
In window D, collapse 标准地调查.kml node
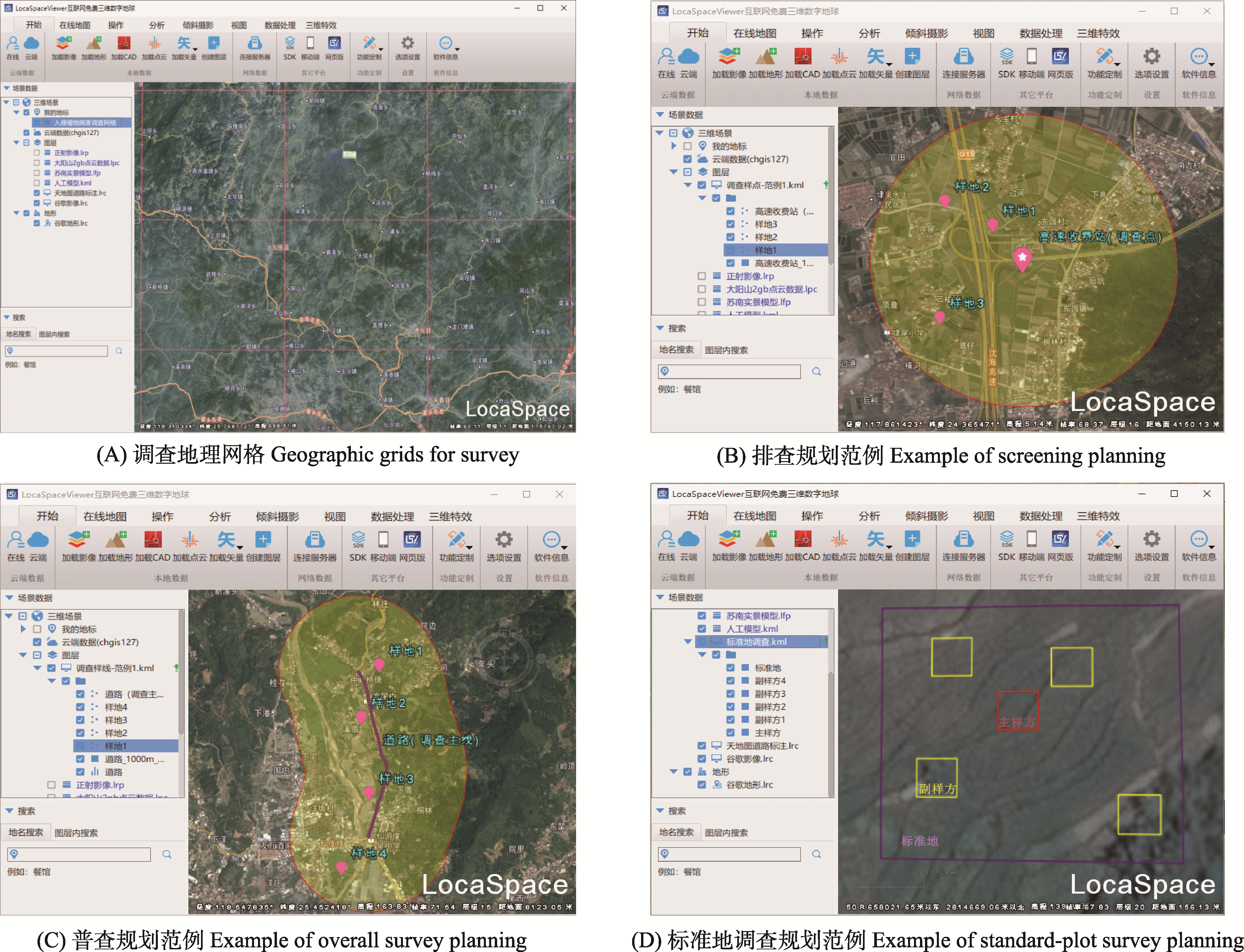pos(687,642)
